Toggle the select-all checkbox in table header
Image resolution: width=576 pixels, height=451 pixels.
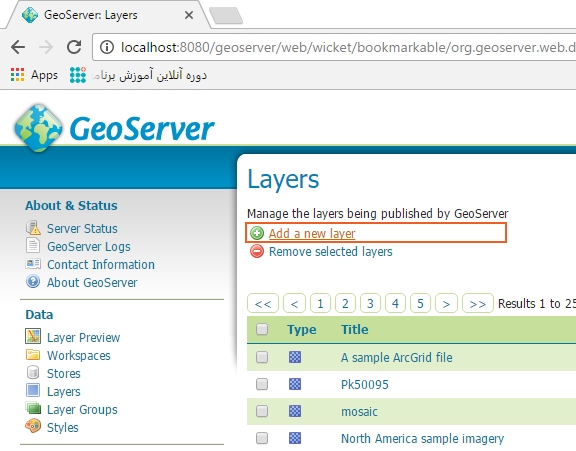[262, 329]
